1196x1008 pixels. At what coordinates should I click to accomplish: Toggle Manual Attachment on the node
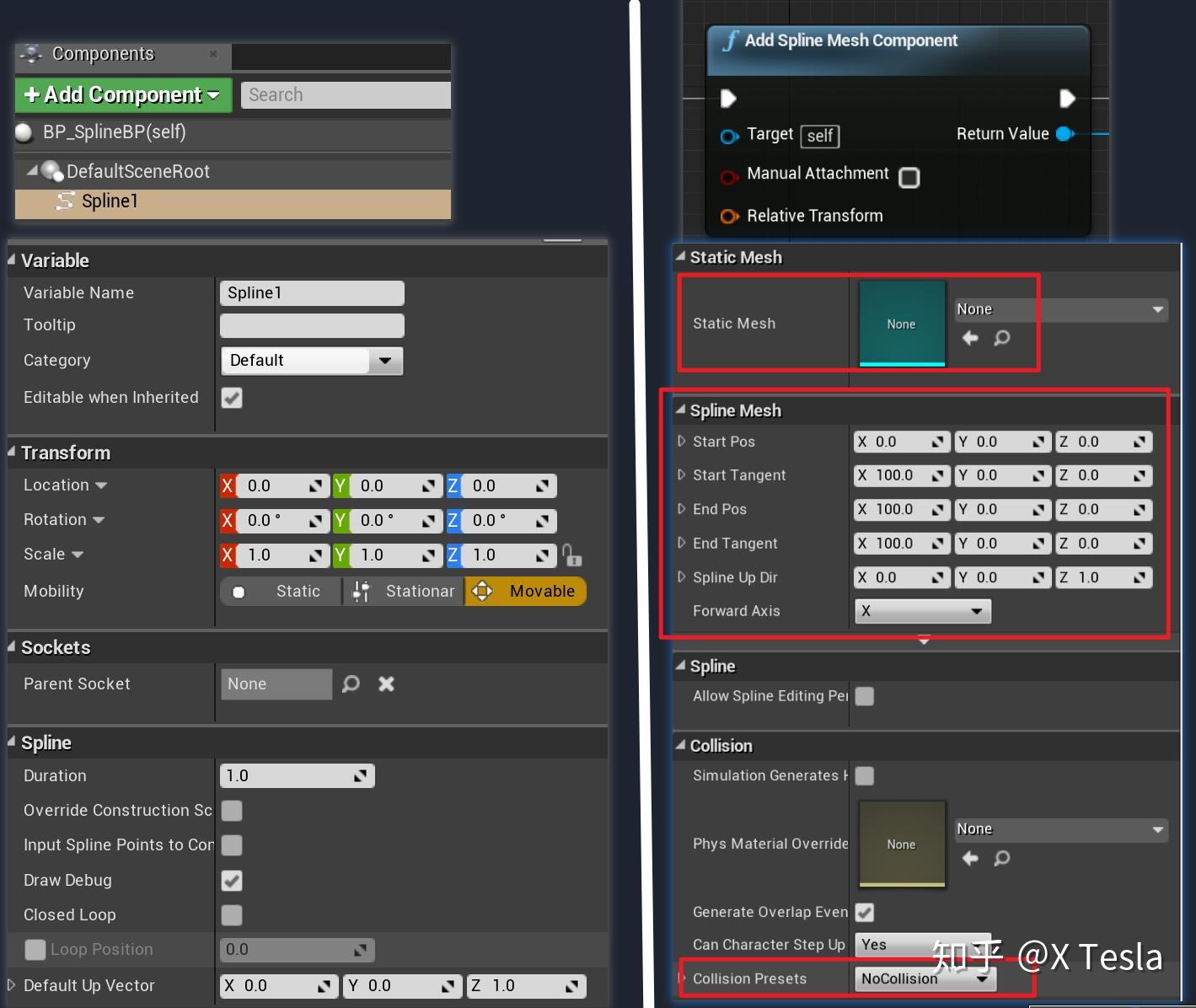click(x=909, y=177)
